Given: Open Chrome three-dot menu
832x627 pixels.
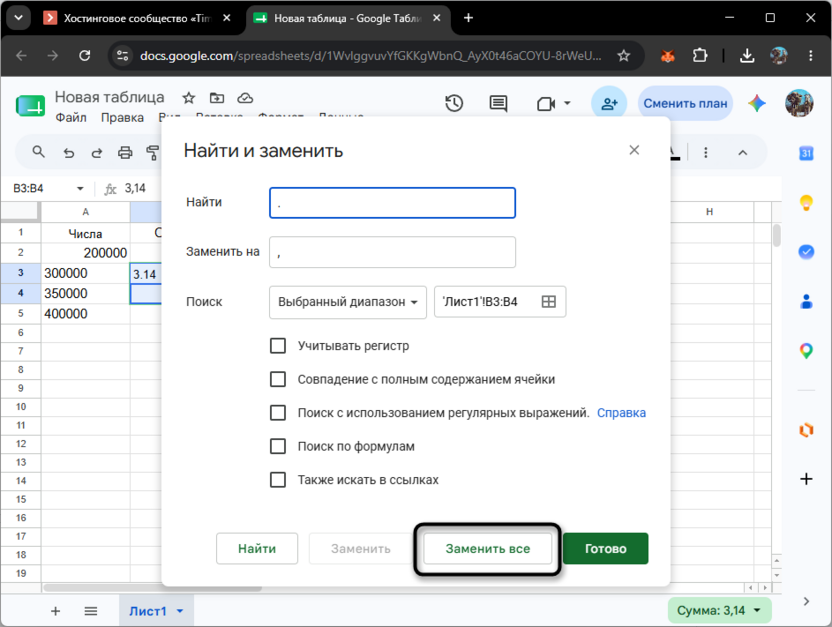Looking at the screenshot, I should tap(810, 55).
